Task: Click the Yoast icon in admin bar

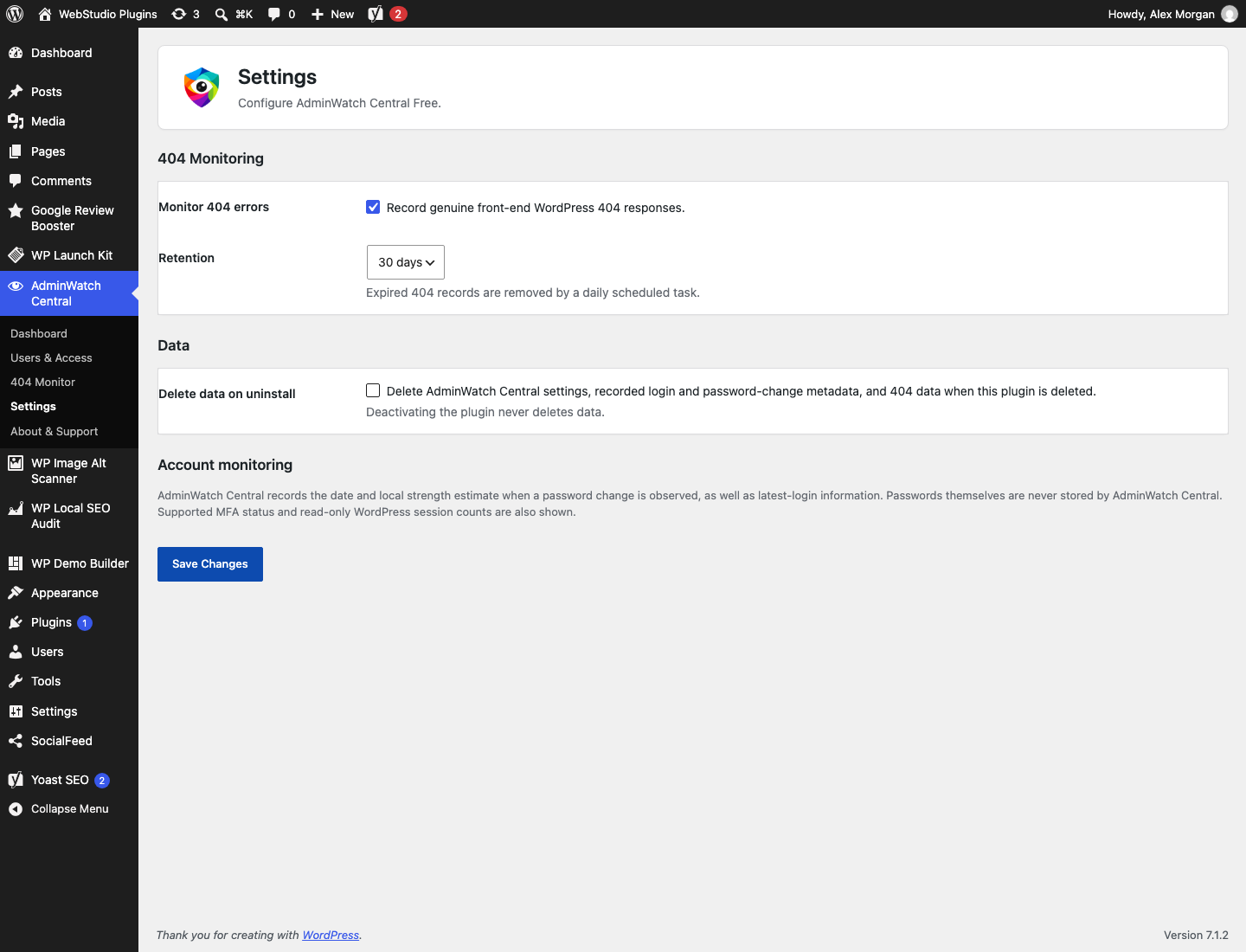Action: pos(376,14)
